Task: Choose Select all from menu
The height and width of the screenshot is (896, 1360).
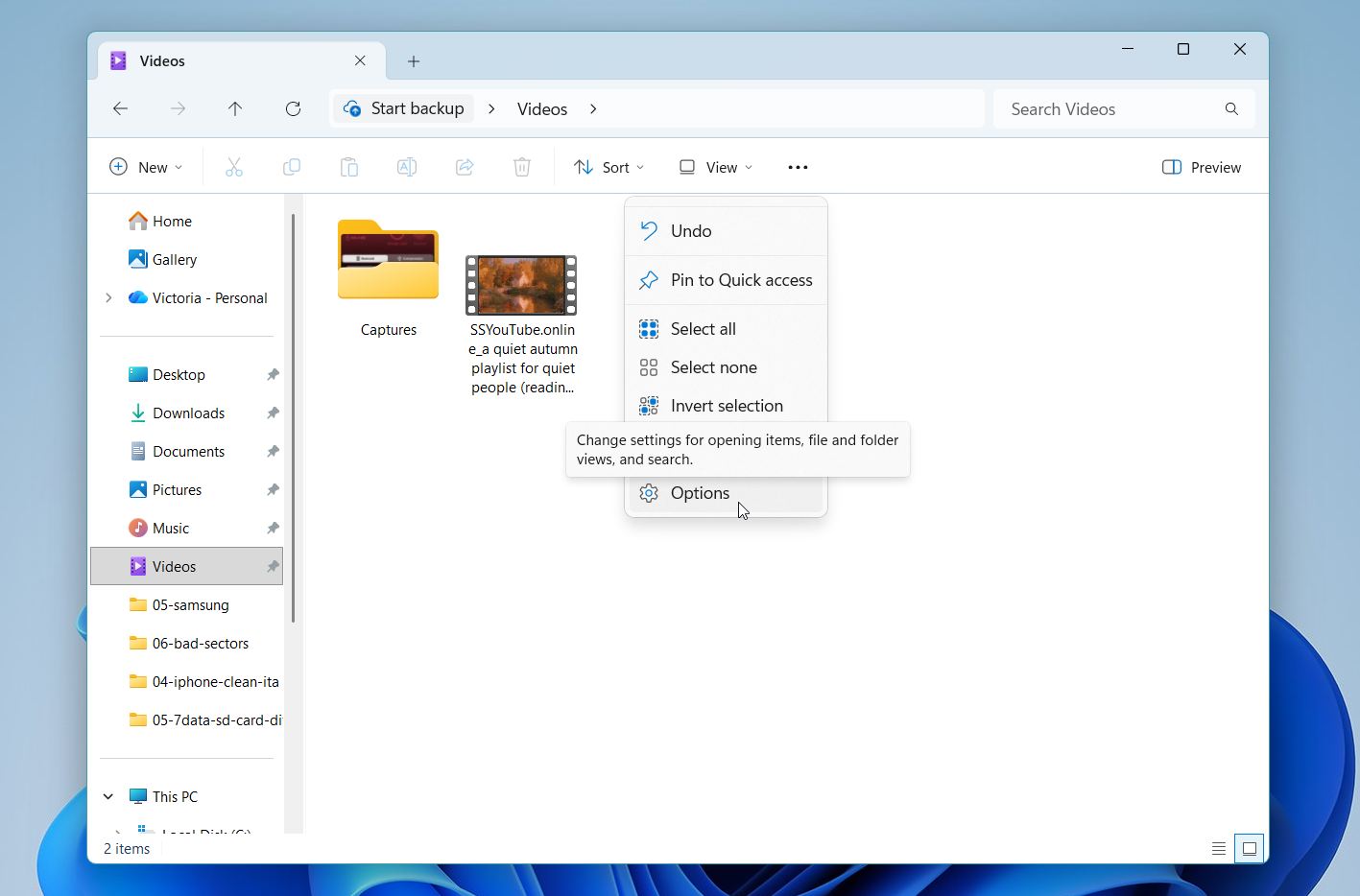Action: coord(703,329)
